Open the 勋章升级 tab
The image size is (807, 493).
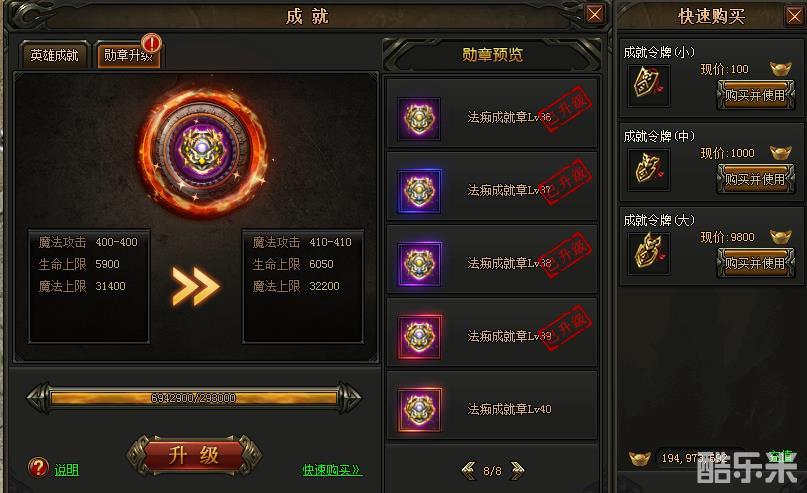tap(128, 55)
